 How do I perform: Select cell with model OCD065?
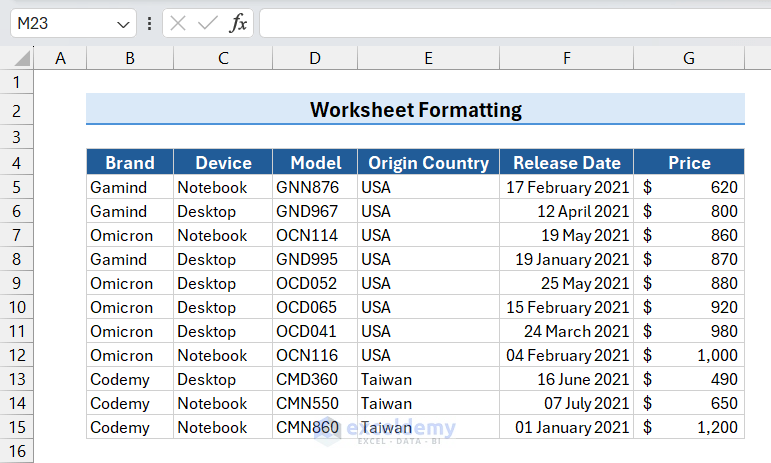point(315,307)
